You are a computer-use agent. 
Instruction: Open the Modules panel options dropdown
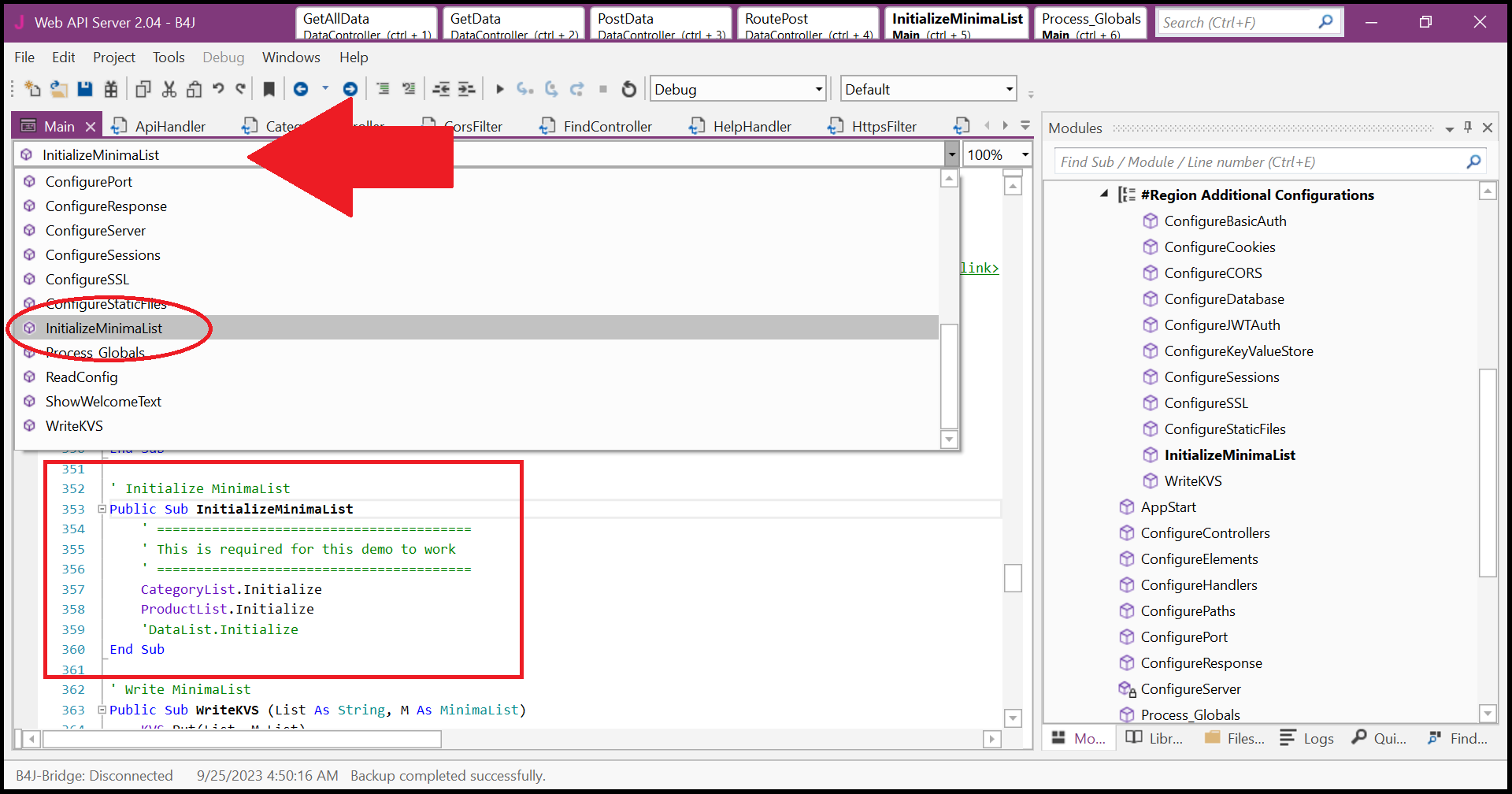click(x=1449, y=128)
